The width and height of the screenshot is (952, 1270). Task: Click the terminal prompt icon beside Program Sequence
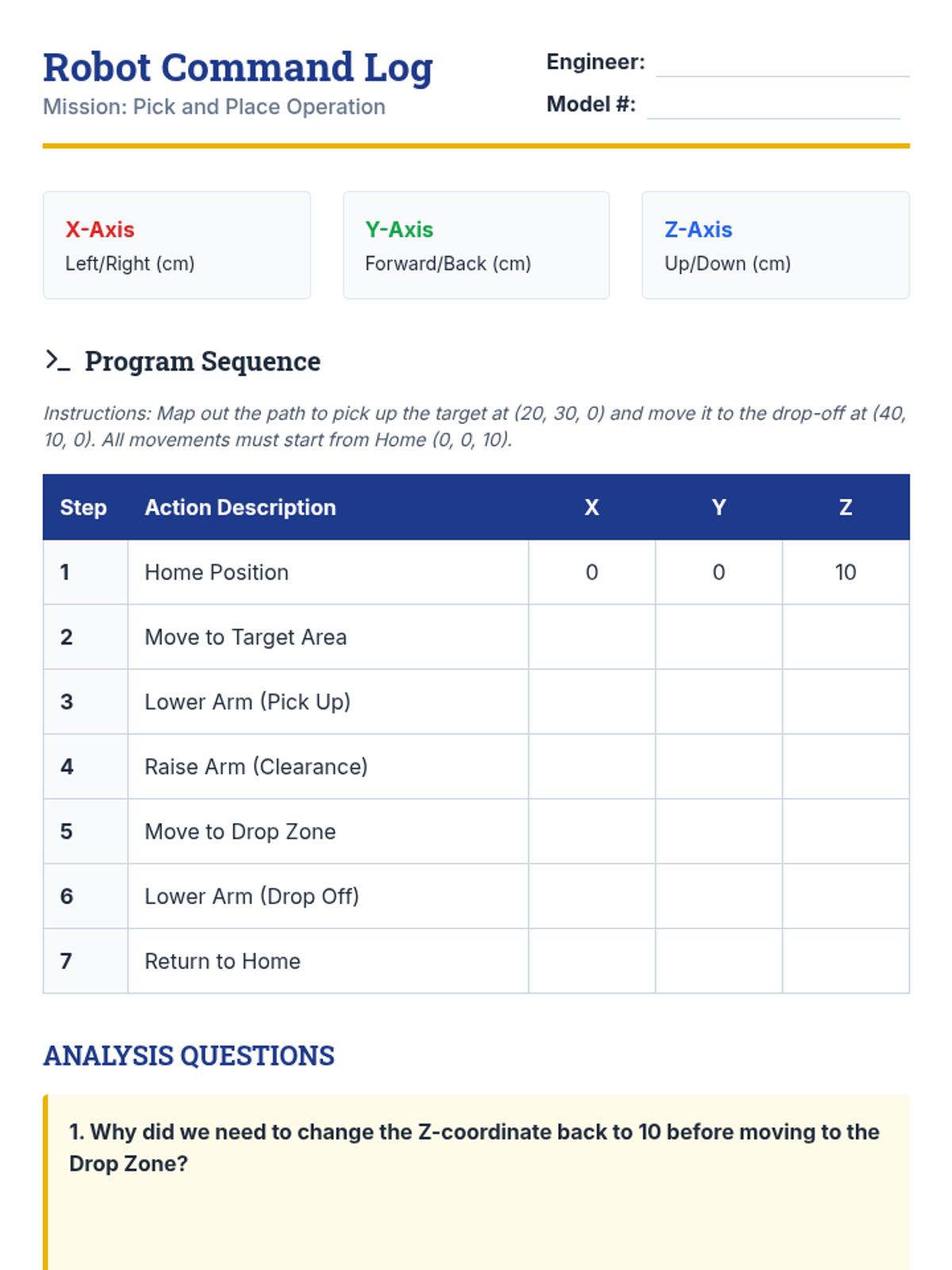pos(58,361)
